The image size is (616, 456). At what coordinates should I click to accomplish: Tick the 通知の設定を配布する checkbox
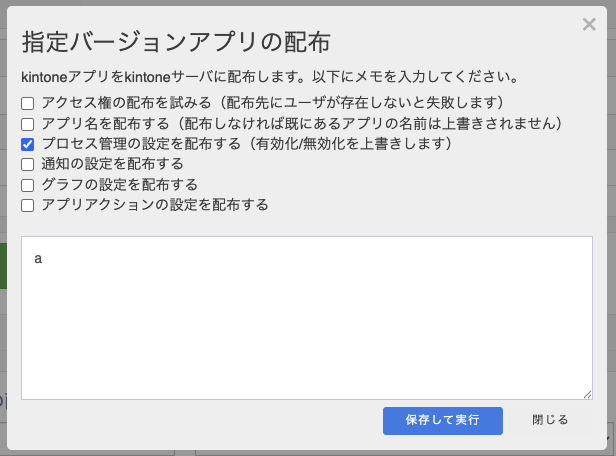[28, 165]
